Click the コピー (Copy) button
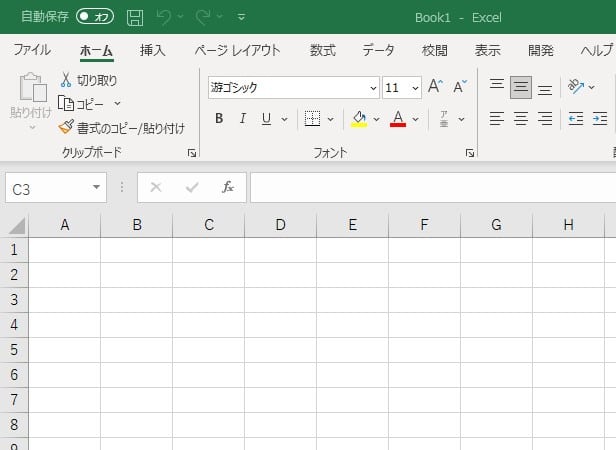 pyautogui.click(x=90, y=103)
